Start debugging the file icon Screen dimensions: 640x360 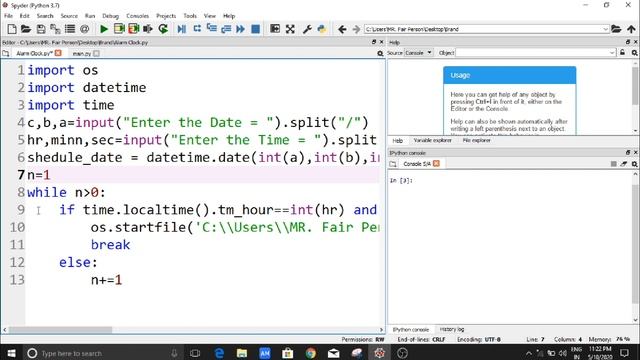click(x=182, y=29)
